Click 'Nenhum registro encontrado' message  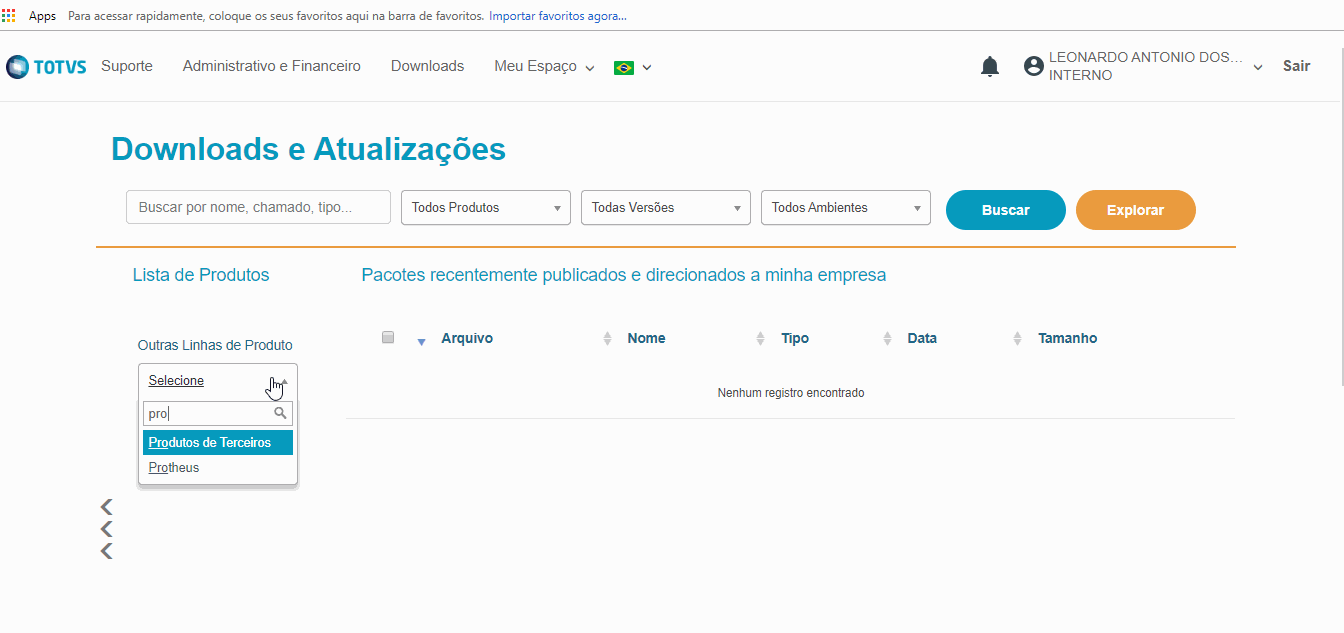(791, 393)
